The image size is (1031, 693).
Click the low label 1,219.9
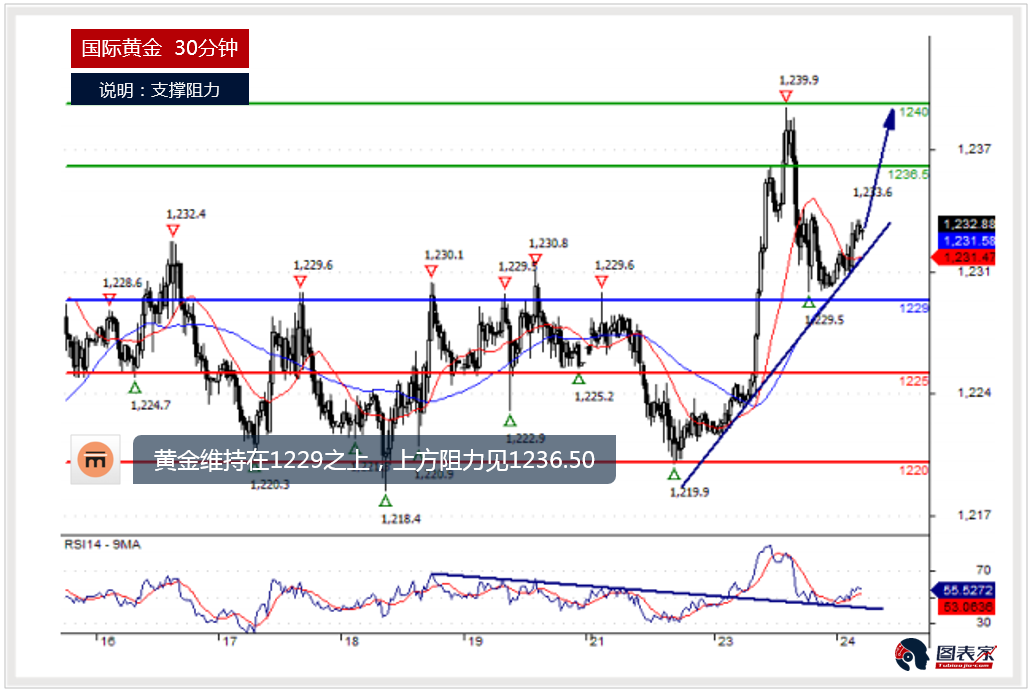click(x=690, y=492)
